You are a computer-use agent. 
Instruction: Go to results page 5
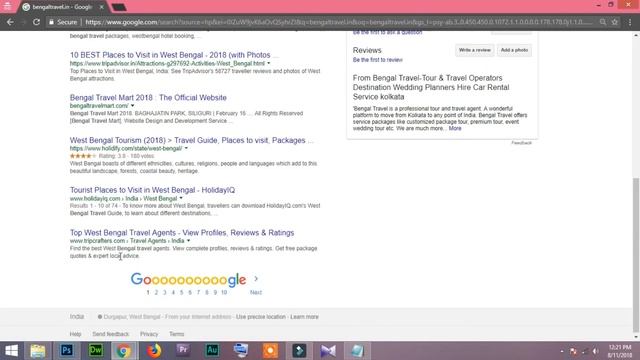click(x=182, y=292)
